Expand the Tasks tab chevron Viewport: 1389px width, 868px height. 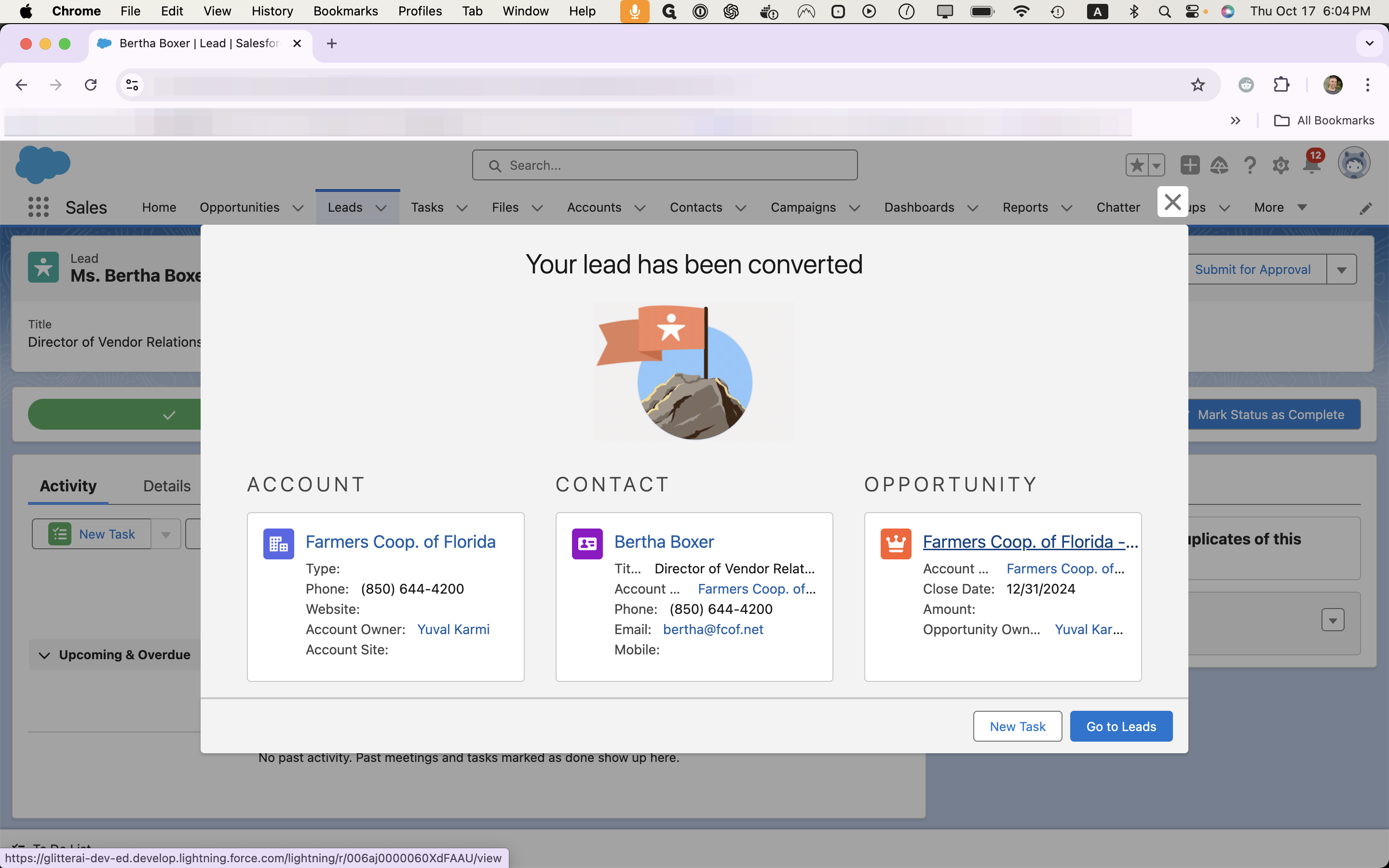(462, 208)
